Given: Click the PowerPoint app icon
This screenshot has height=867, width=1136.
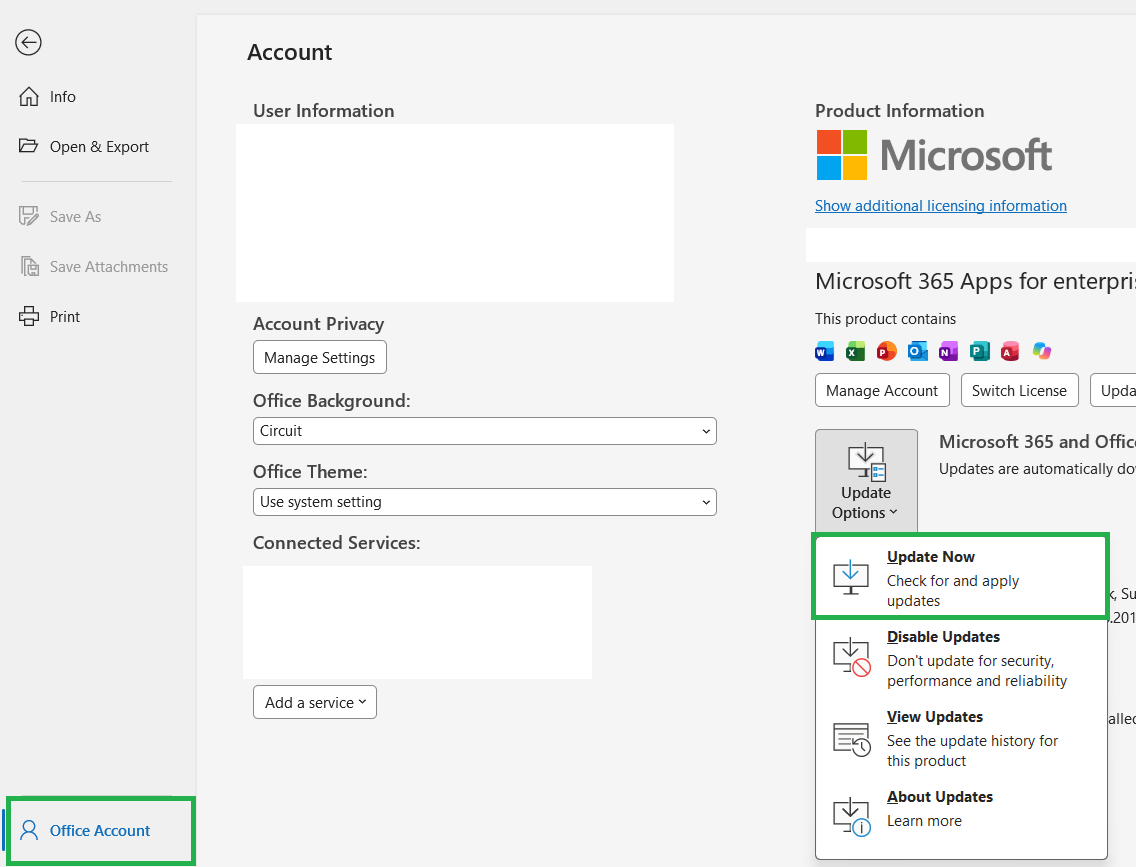Looking at the screenshot, I should 887,351.
